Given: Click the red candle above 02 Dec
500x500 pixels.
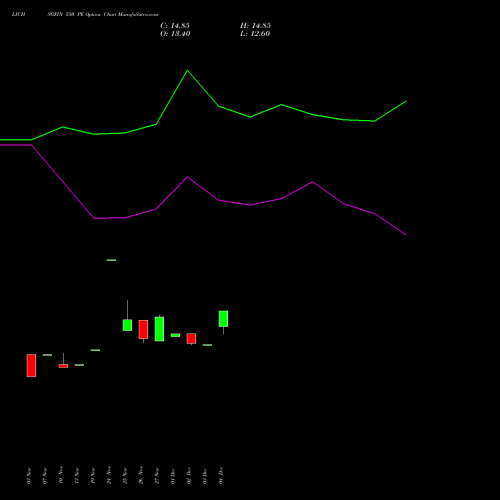Looking at the screenshot, I should 191,338.
